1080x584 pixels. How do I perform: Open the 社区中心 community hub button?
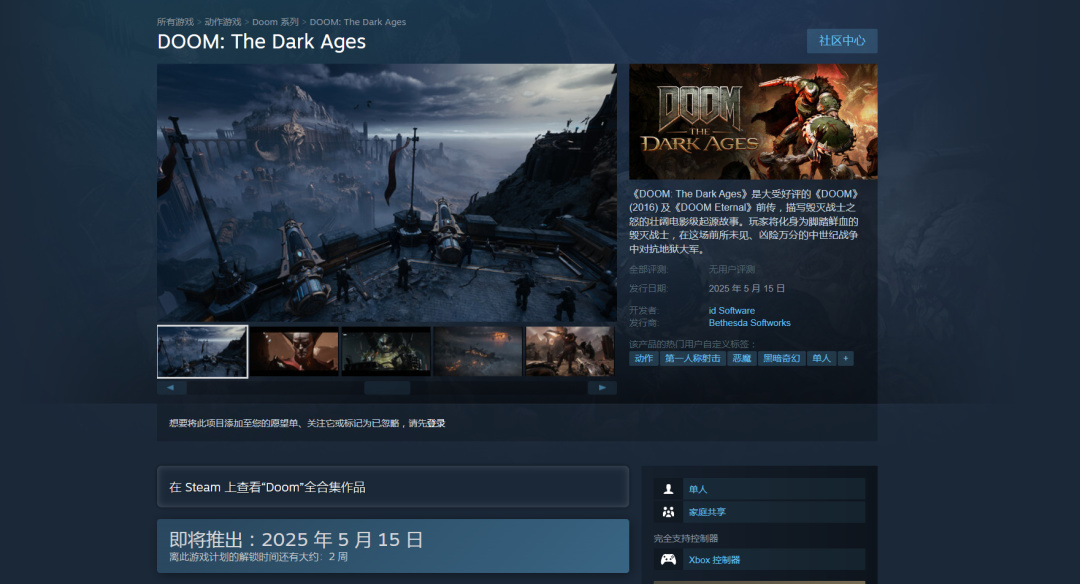842,41
